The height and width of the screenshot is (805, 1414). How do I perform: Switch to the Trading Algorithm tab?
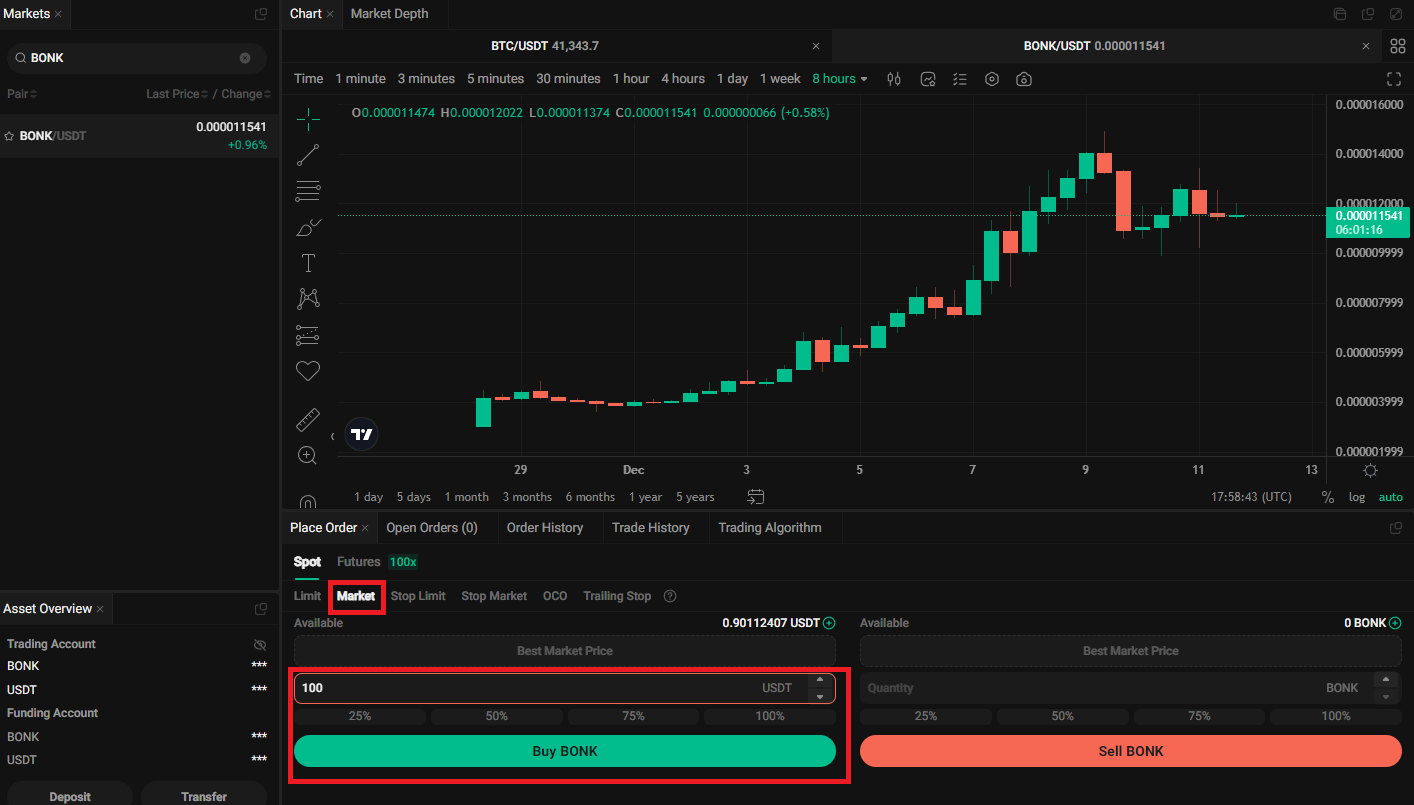770,528
